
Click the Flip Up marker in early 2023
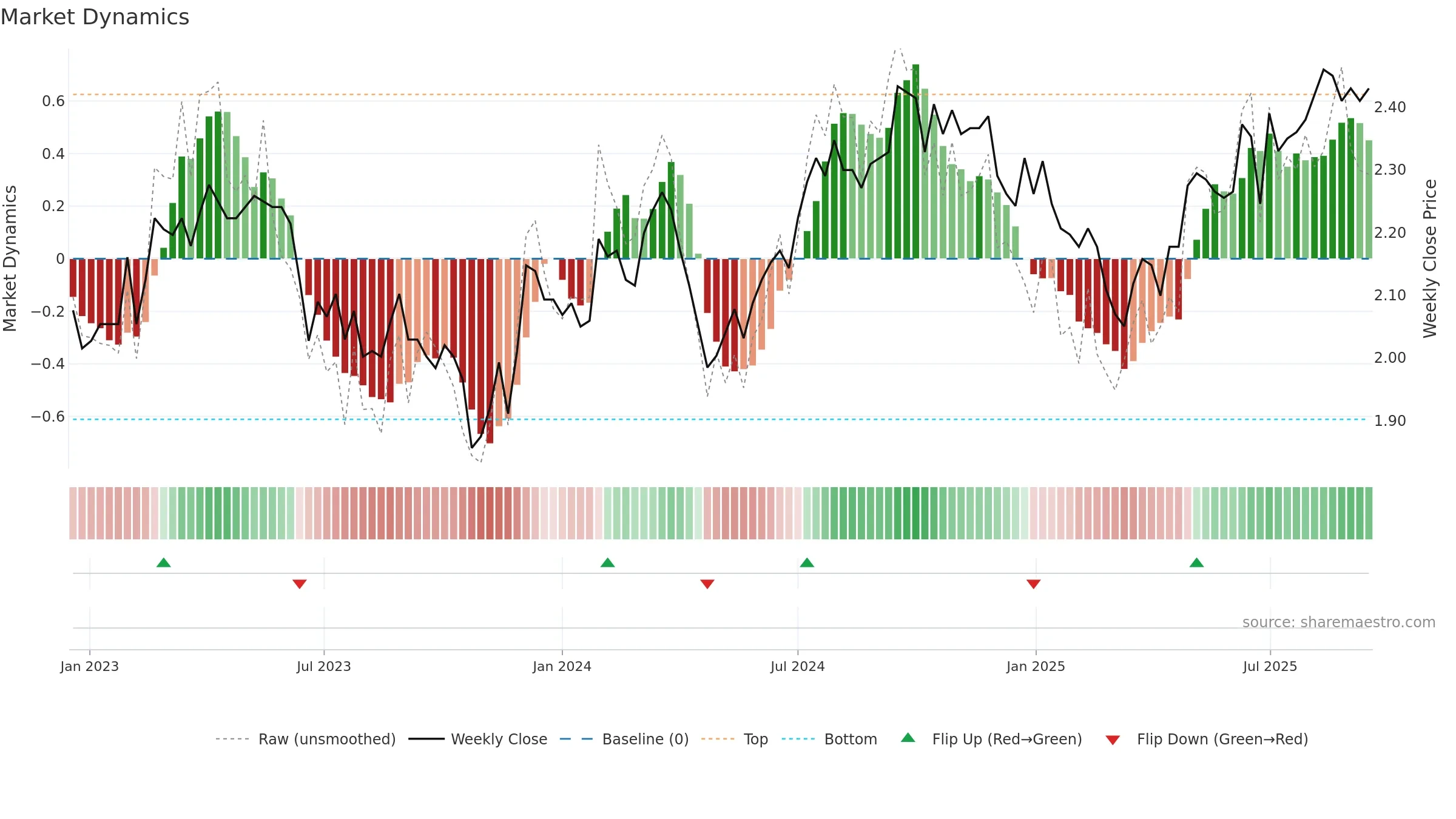[163, 562]
